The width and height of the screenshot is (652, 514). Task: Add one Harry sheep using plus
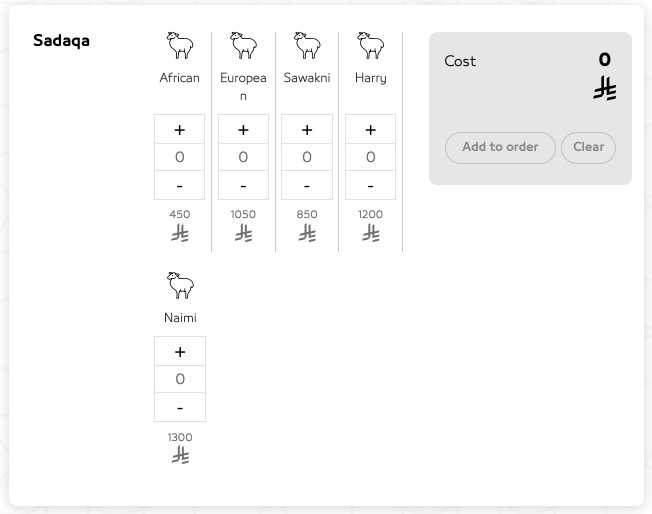pyautogui.click(x=371, y=130)
